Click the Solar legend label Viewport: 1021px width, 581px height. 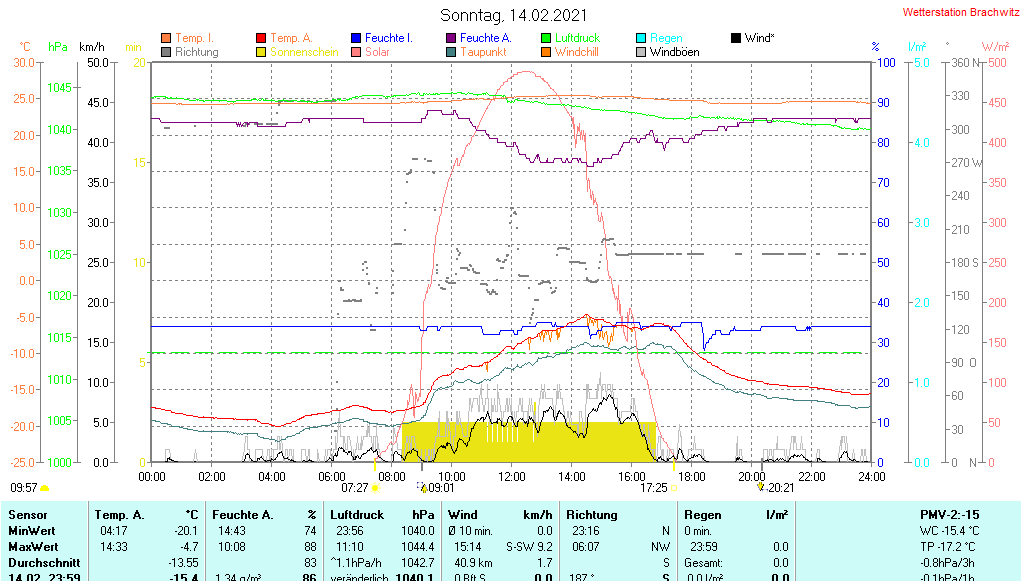(377, 52)
